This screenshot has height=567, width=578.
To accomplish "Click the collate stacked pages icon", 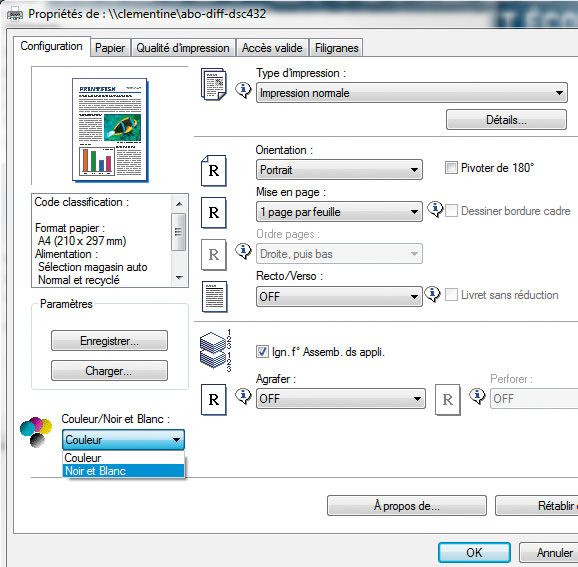I will (215, 350).
